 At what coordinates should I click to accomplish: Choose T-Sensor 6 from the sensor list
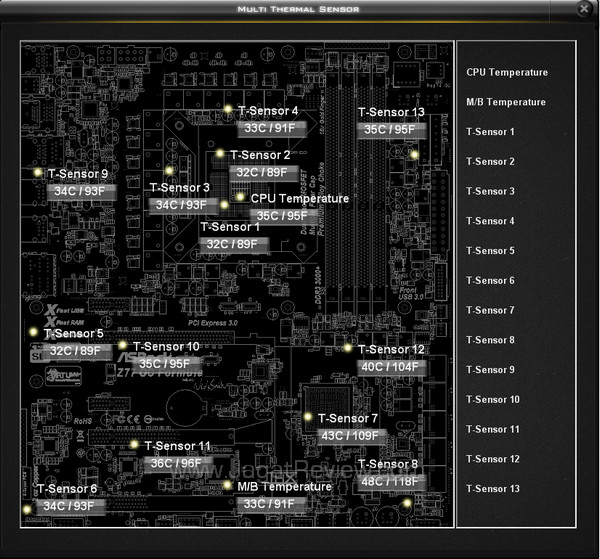point(490,281)
